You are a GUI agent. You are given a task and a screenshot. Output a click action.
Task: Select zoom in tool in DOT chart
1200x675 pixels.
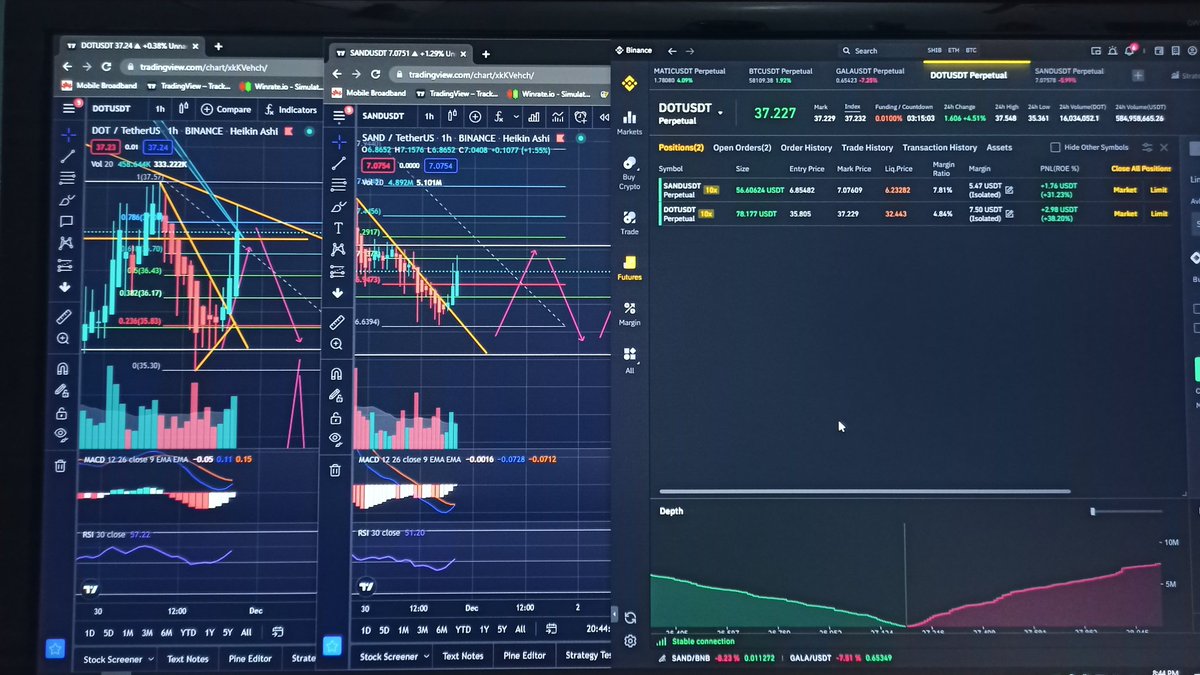(x=65, y=340)
